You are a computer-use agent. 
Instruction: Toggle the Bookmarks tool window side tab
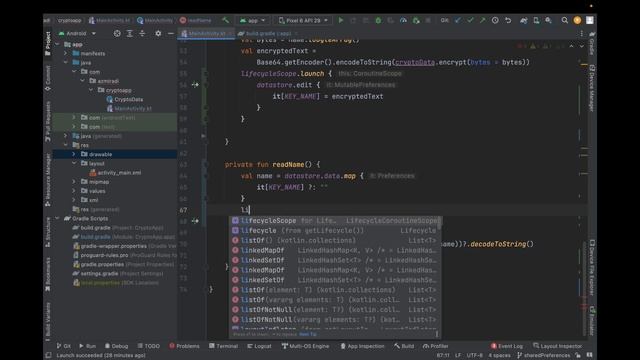point(48,274)
